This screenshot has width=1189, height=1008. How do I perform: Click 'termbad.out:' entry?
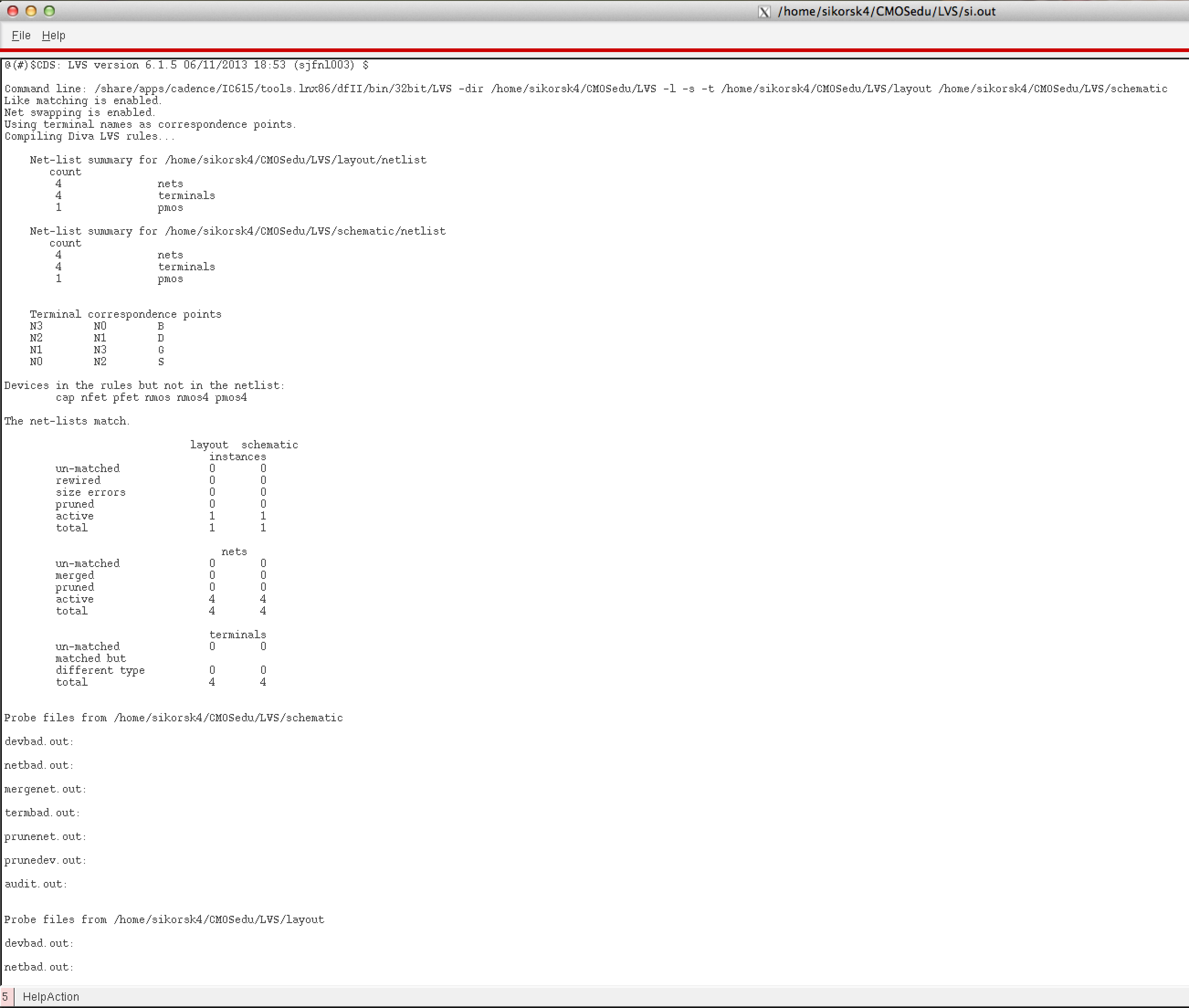42,813
